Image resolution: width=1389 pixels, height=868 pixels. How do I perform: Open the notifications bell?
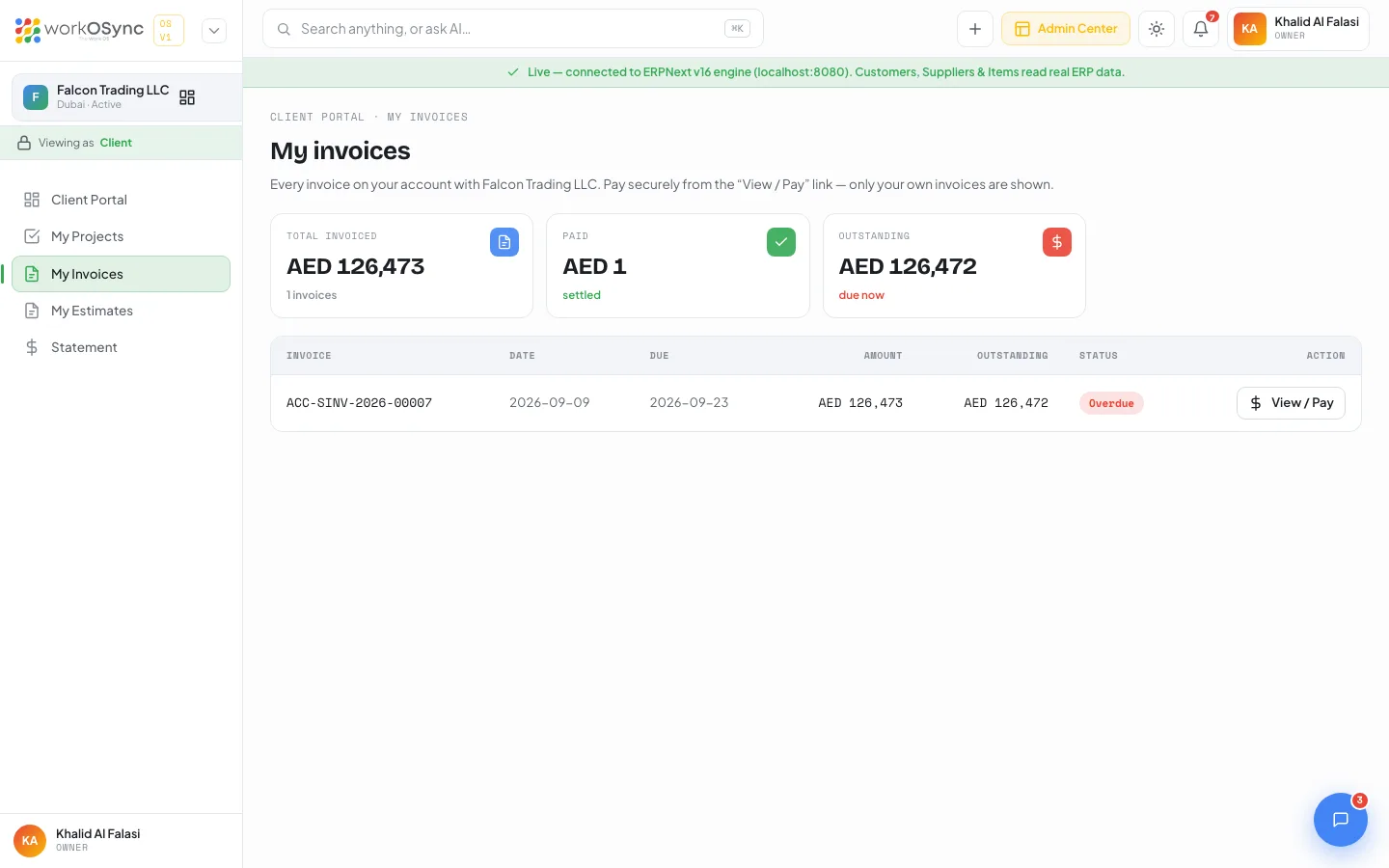(x=1201, y=29)
